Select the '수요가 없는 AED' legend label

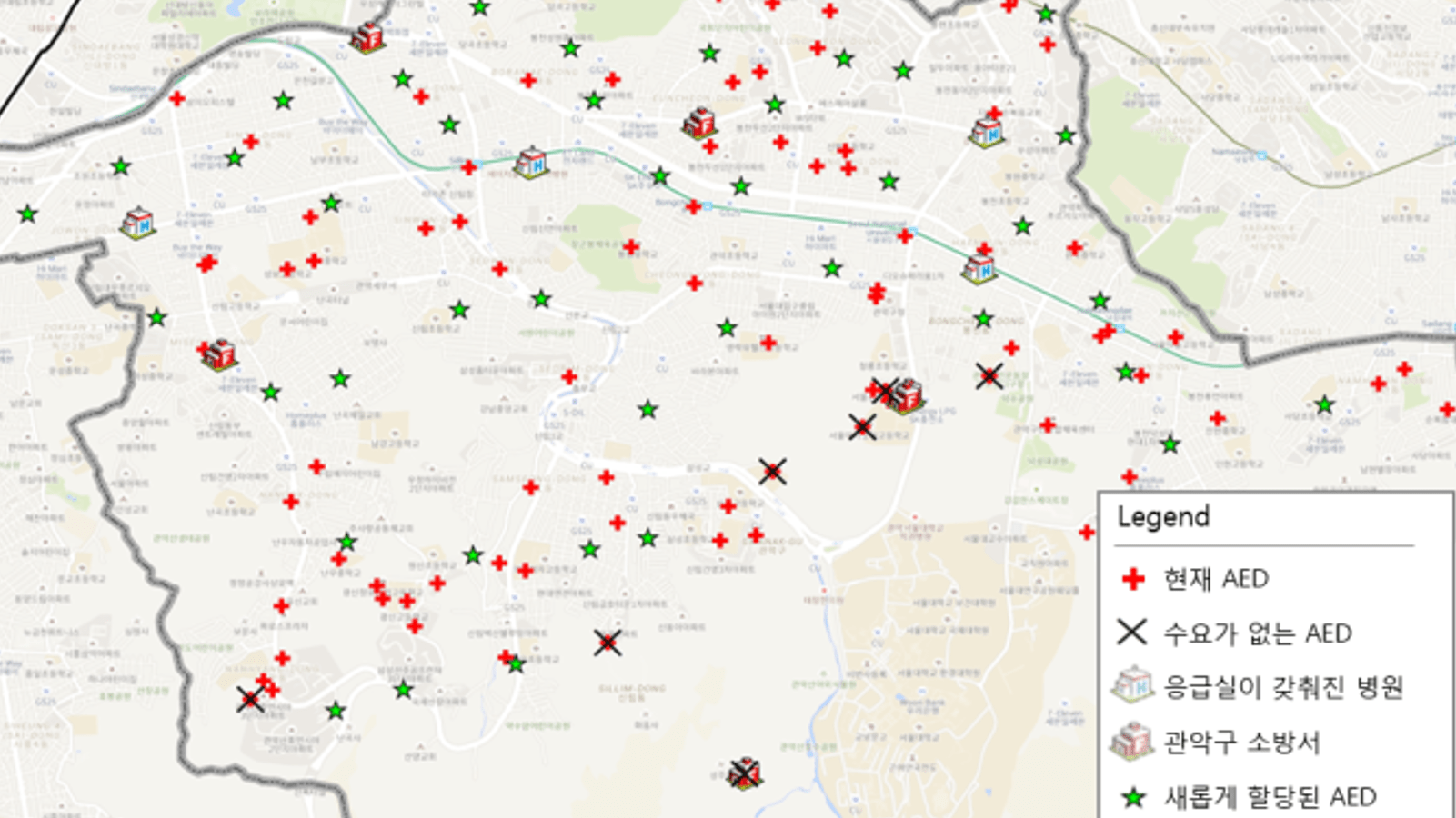[x=1257, y=633]
